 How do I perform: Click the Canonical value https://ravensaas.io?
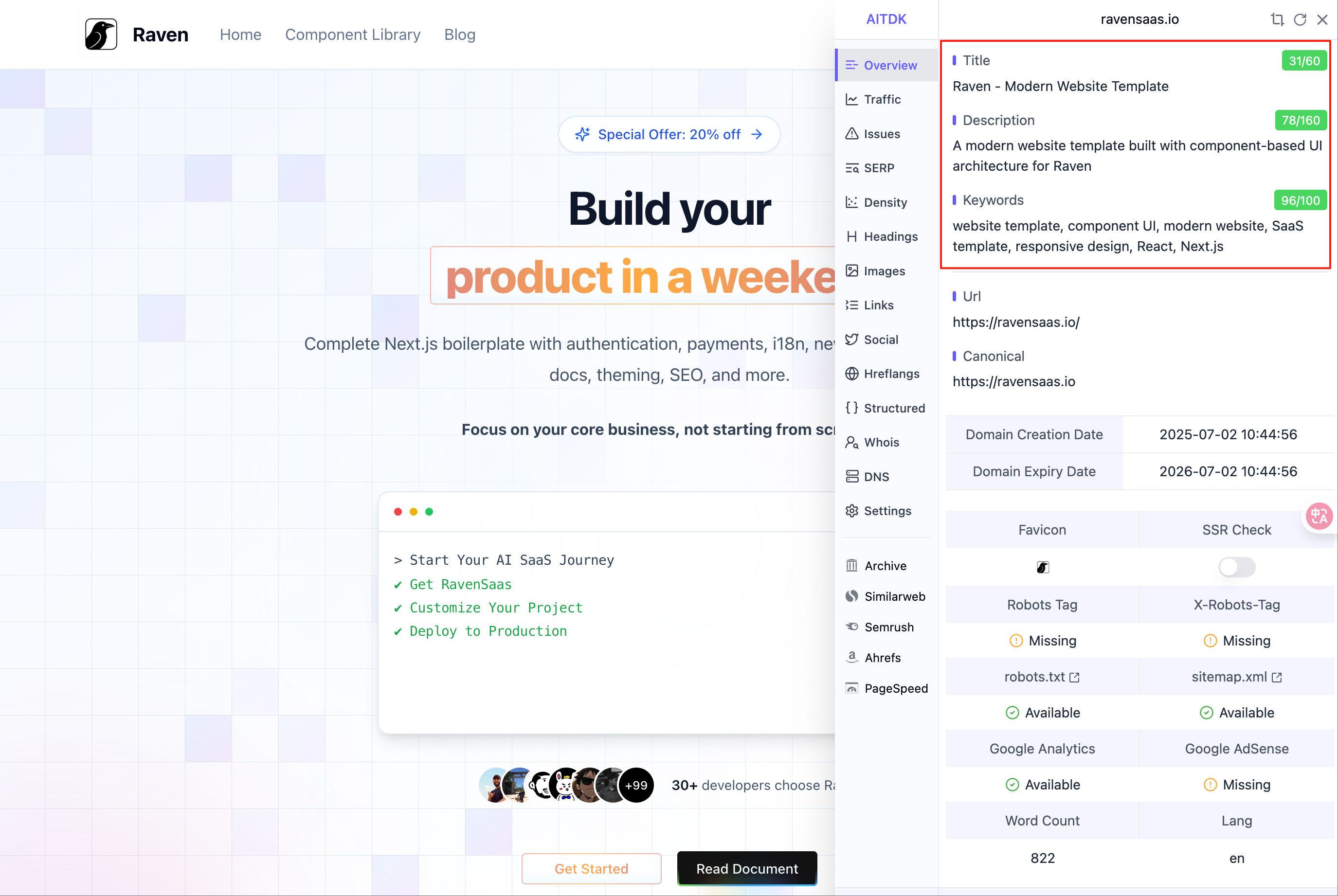pos(1013,382)
